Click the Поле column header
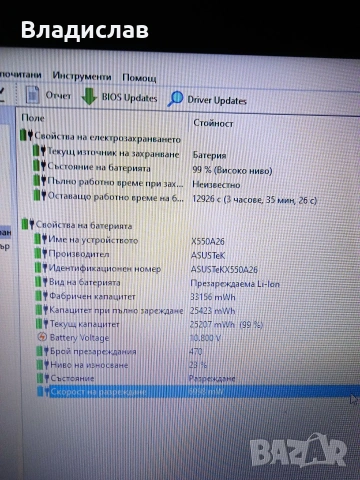The height and width of the screenshot is (480, 360). click(33, 118)
